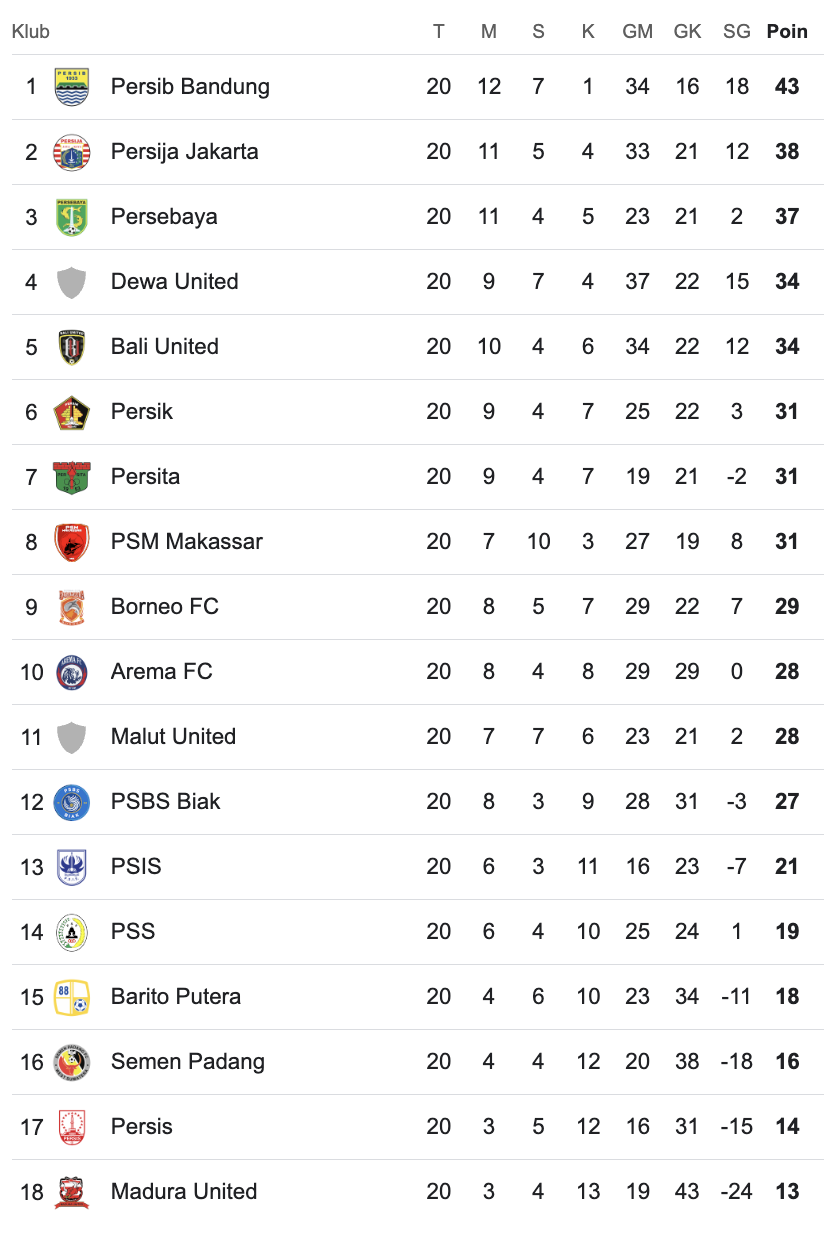Viewport: 824px width, 1234px height.
Task: Click the Bali United crest icon
Action: click(72, 347)
